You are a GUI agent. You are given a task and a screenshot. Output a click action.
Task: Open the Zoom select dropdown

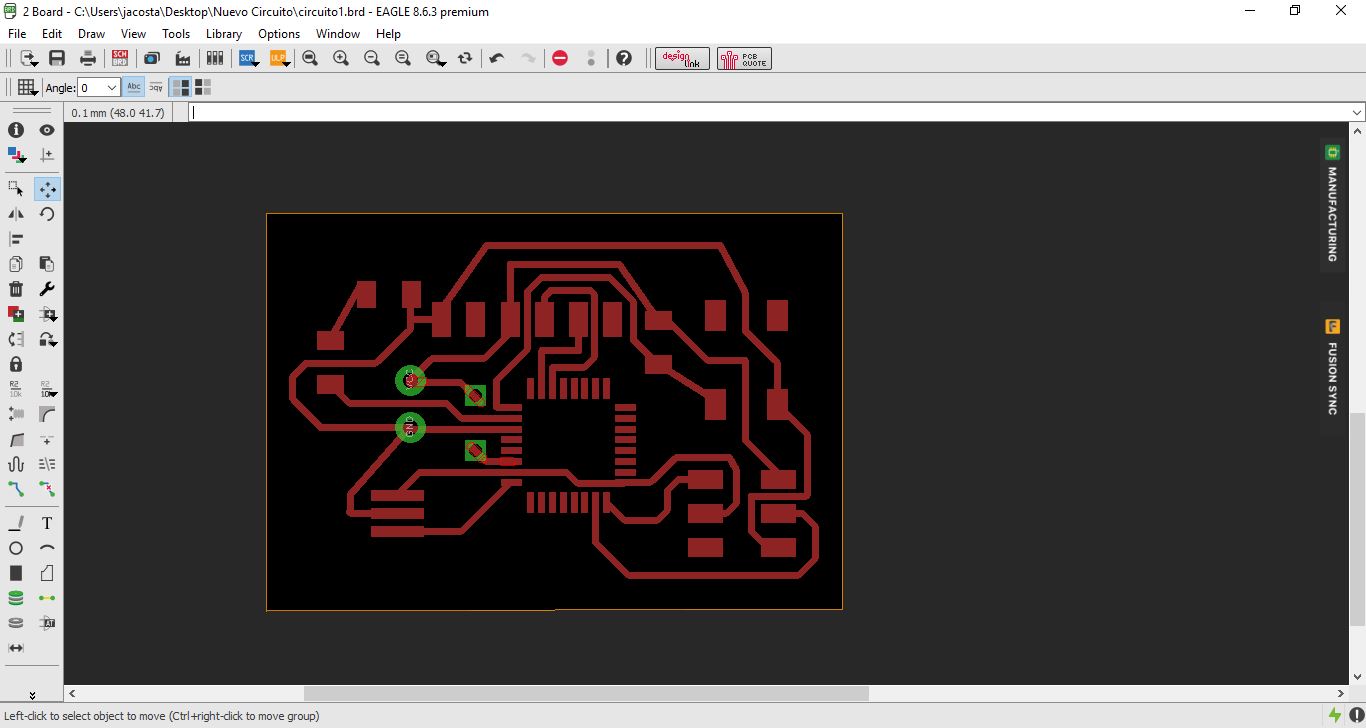coord(435,59)
